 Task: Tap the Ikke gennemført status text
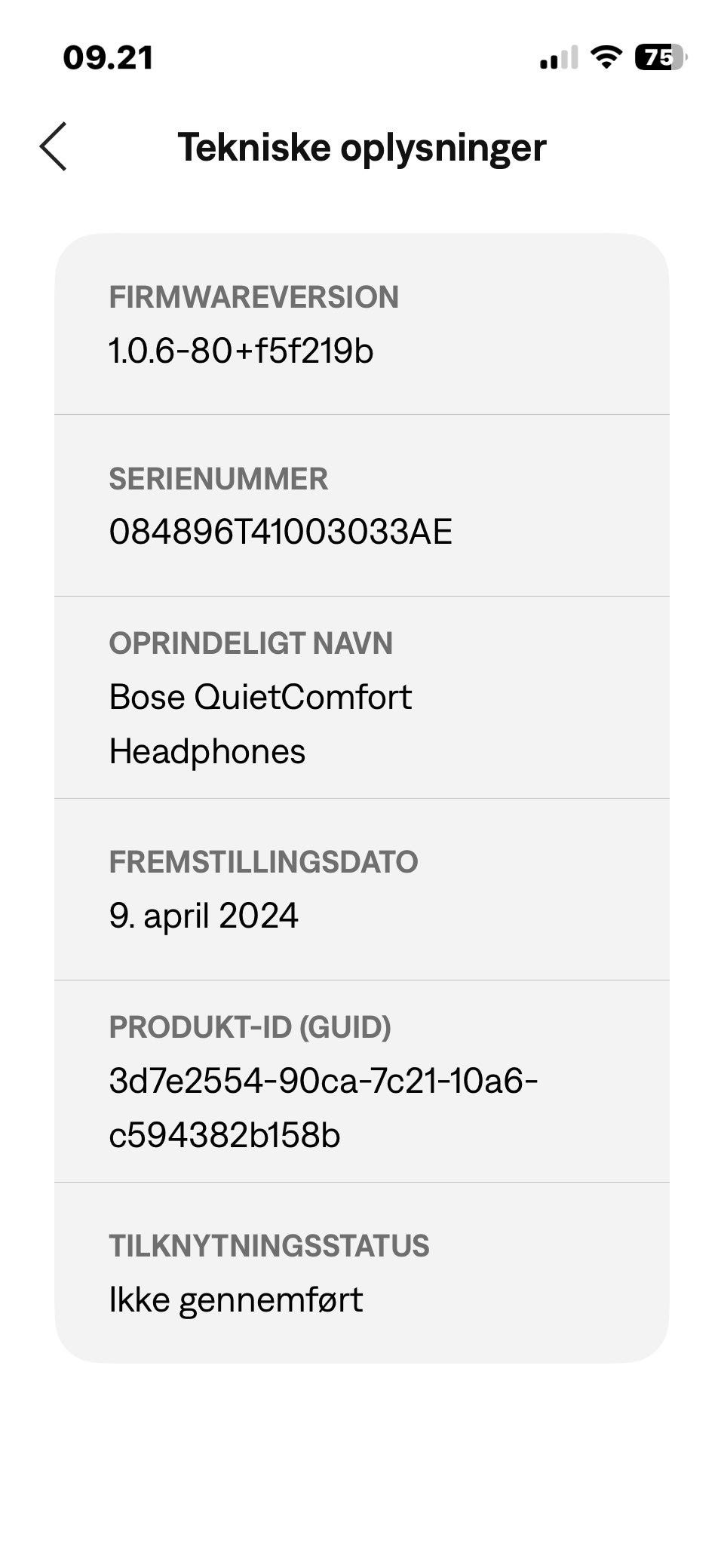tap(236, 1300)
